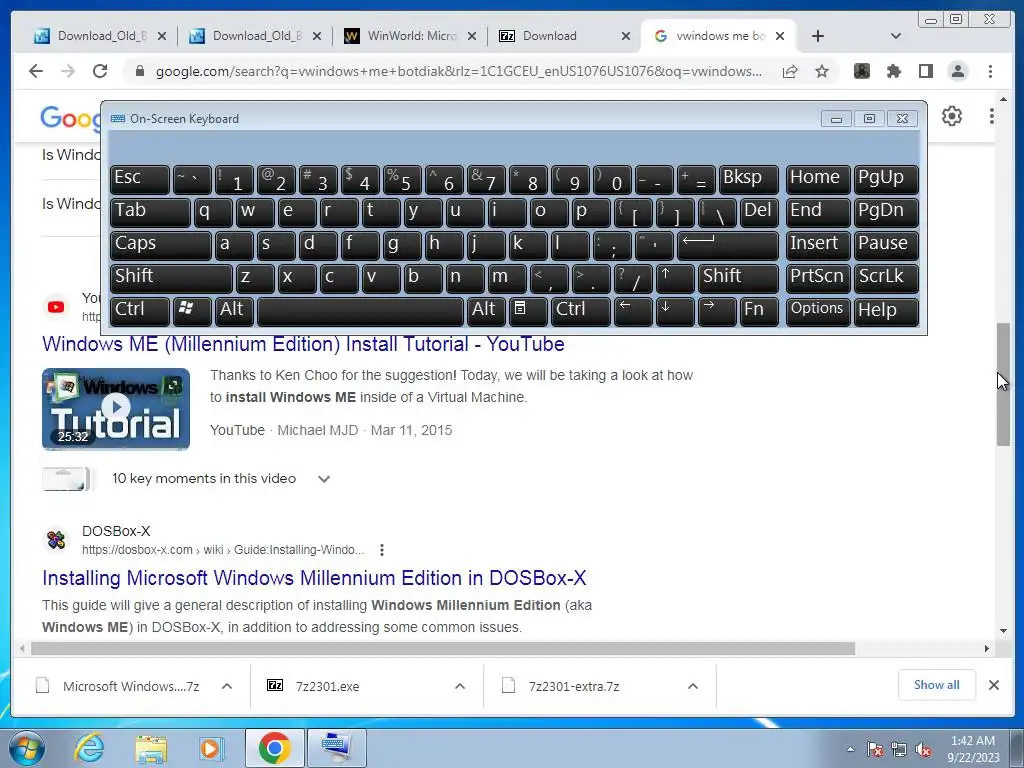Open Installing Windows Millennium Edition in DOSBox-X link
The image size is (1024, 768).
coord(314,578)
